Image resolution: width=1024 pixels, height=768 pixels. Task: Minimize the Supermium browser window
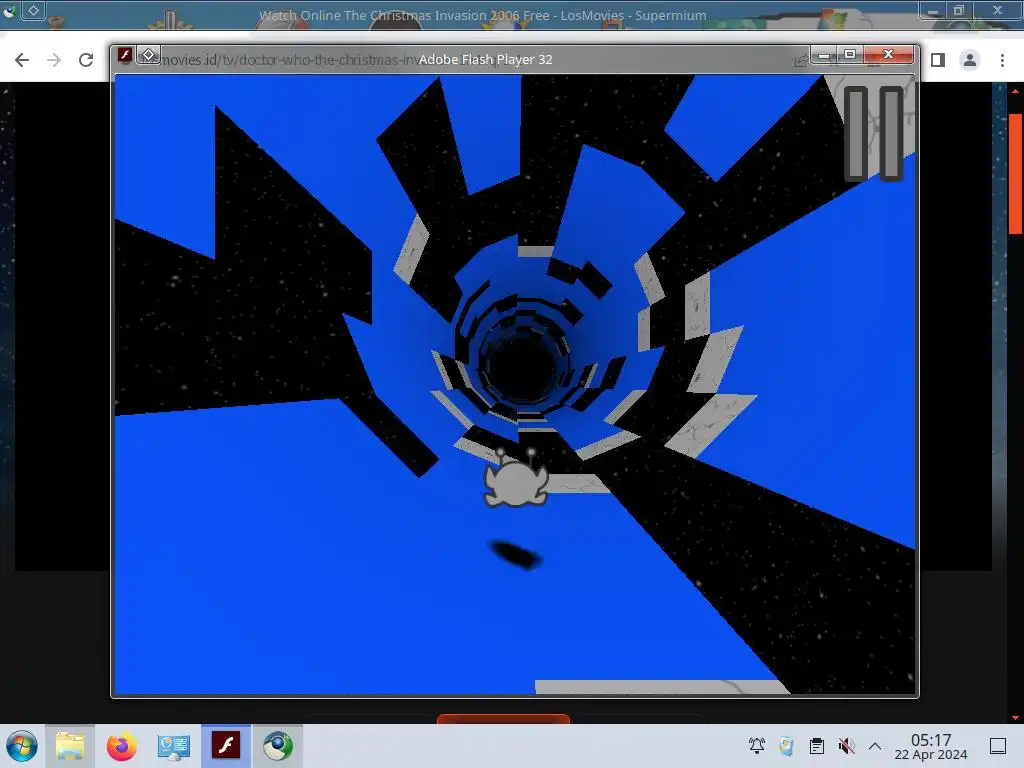(x=933, y=10)
